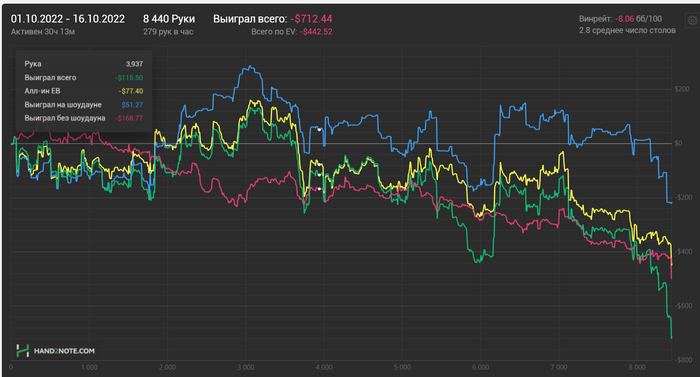700x377 pixels.
Task: Click the 3 000 x-axis label
Action: coord(246,368)
